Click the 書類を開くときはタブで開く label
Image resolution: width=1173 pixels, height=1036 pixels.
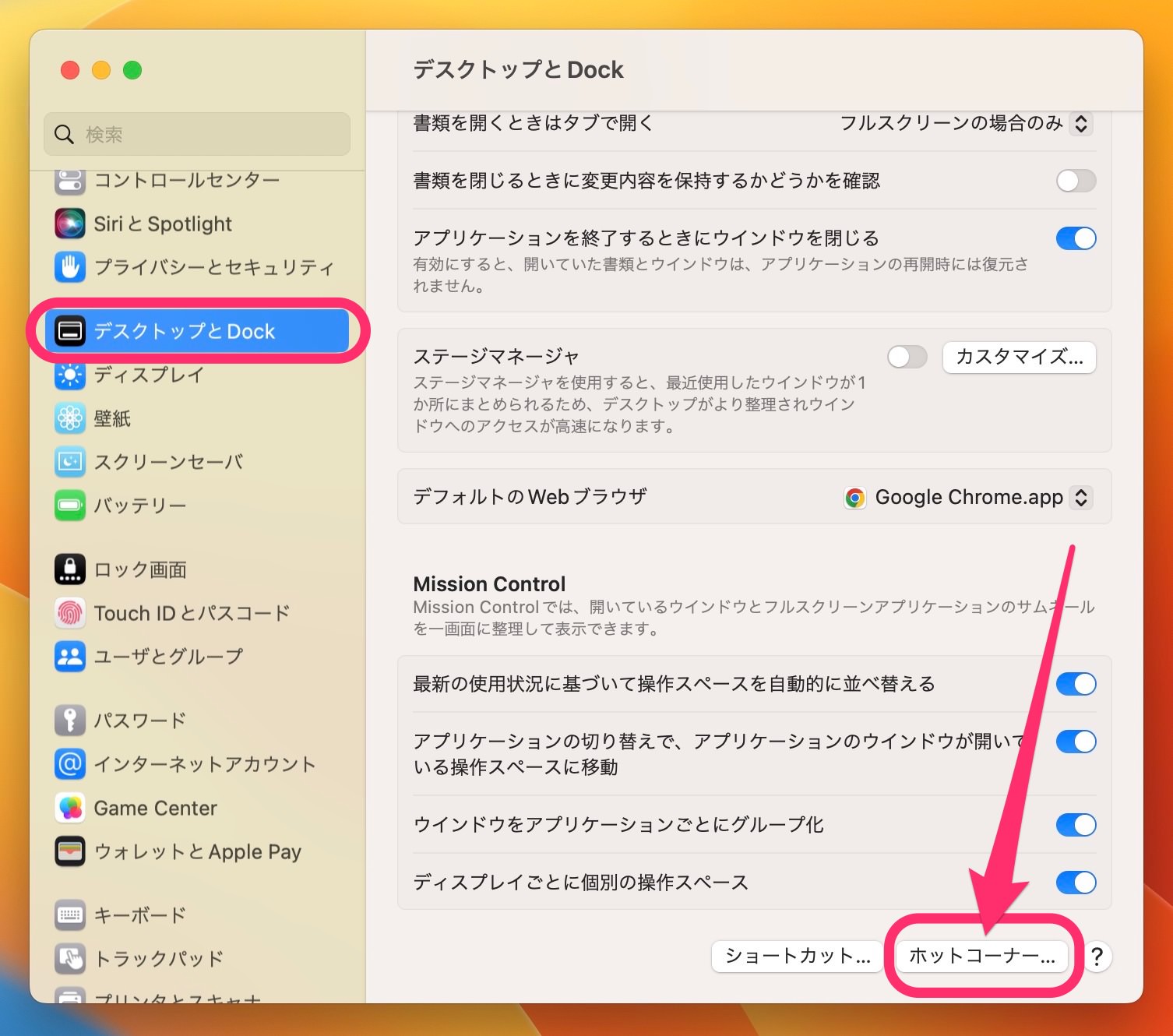tap(534, 123)
